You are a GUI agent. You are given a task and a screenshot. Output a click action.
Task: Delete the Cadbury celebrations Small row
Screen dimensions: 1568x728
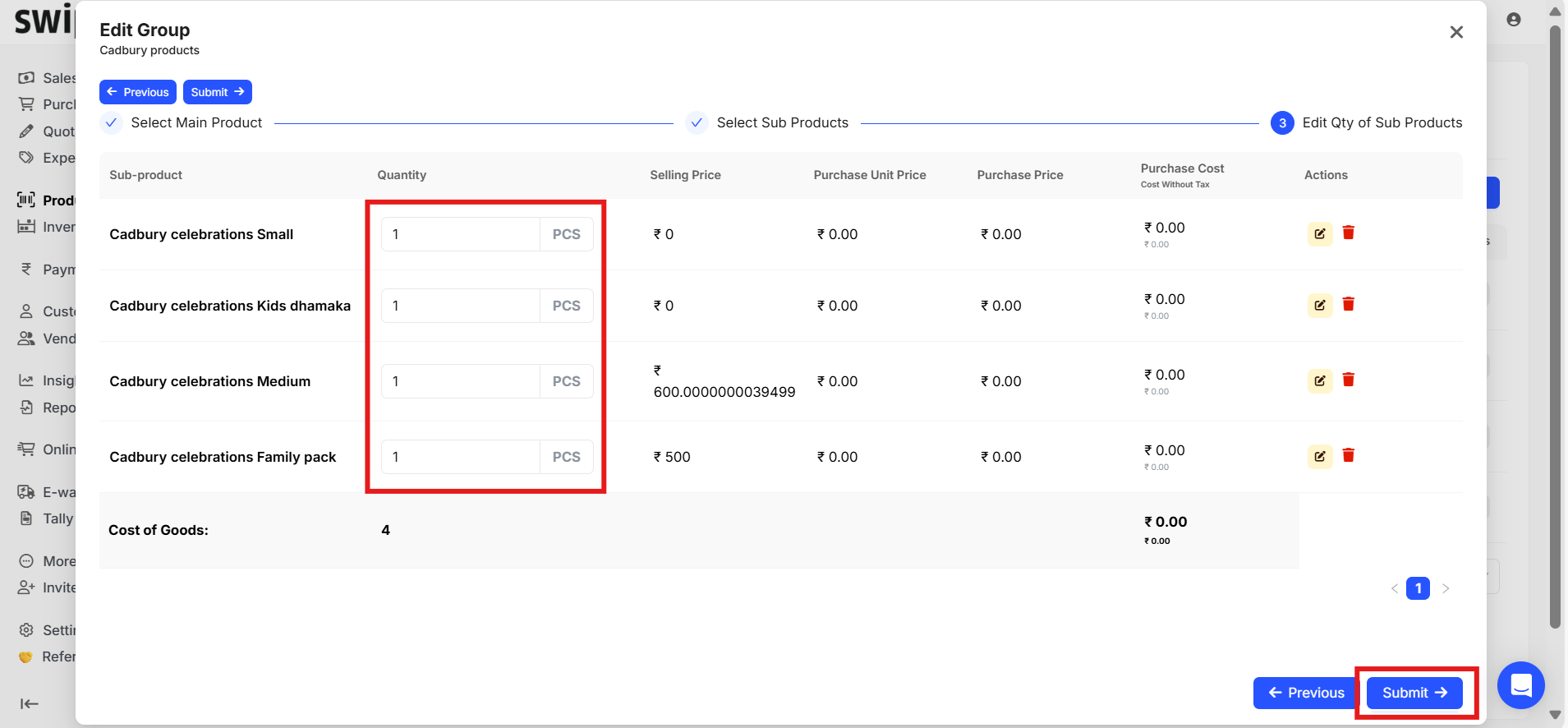click(x=1349, y=233)
